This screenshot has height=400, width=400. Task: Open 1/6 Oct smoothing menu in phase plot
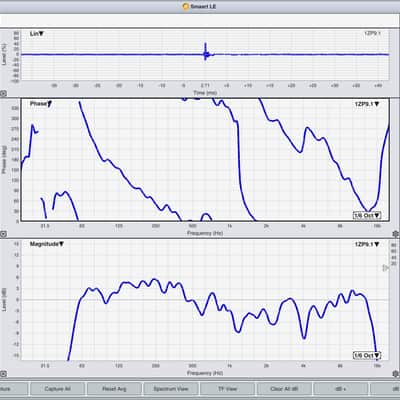367,216
